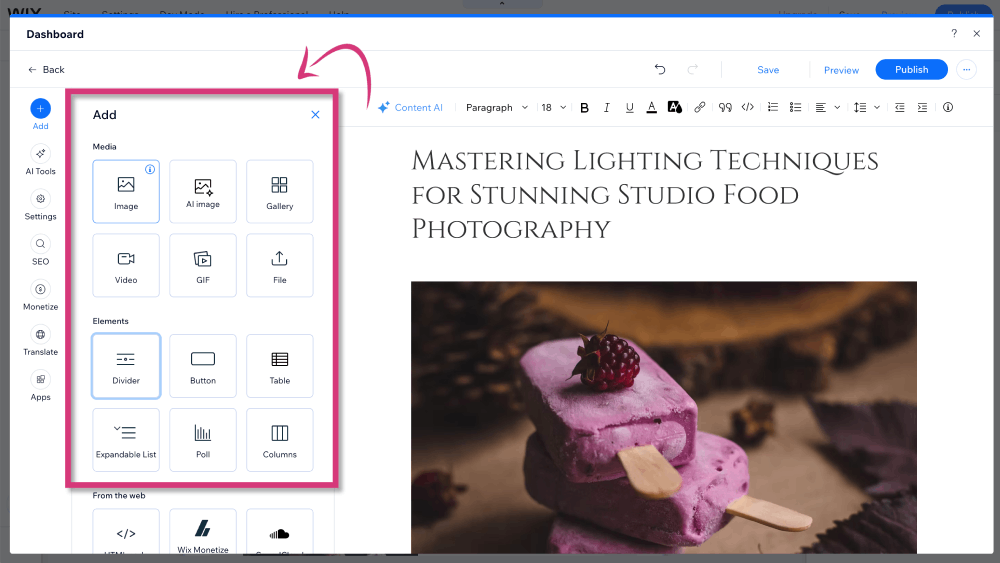This screenshot has height=563, width=1000.
Task: Open the SEO panel
Action: tap(40, 251)
